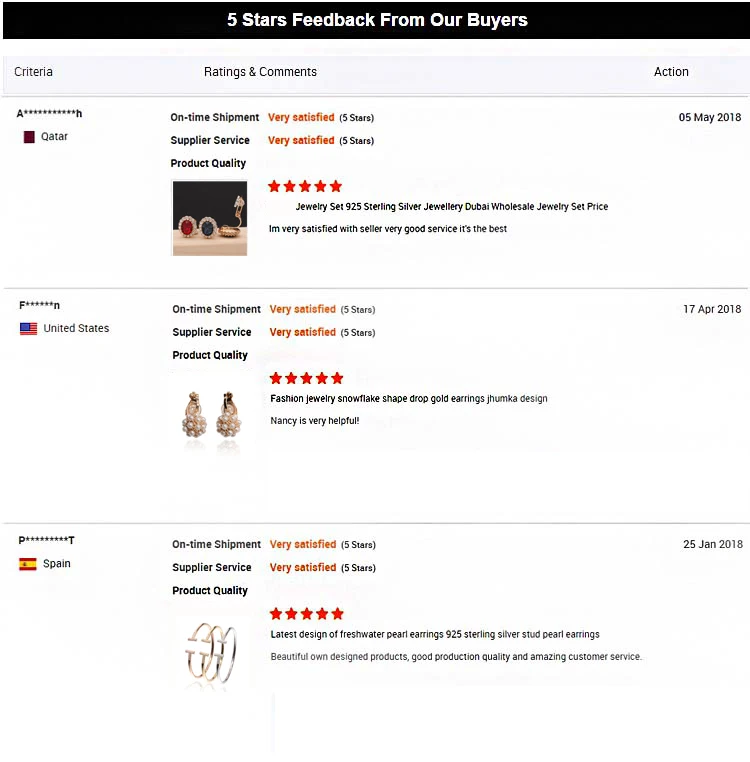This screenshot has height=762, width=750.
Task: Open the freshwater pearl earrings product link
Action: (x=435, y=634)
